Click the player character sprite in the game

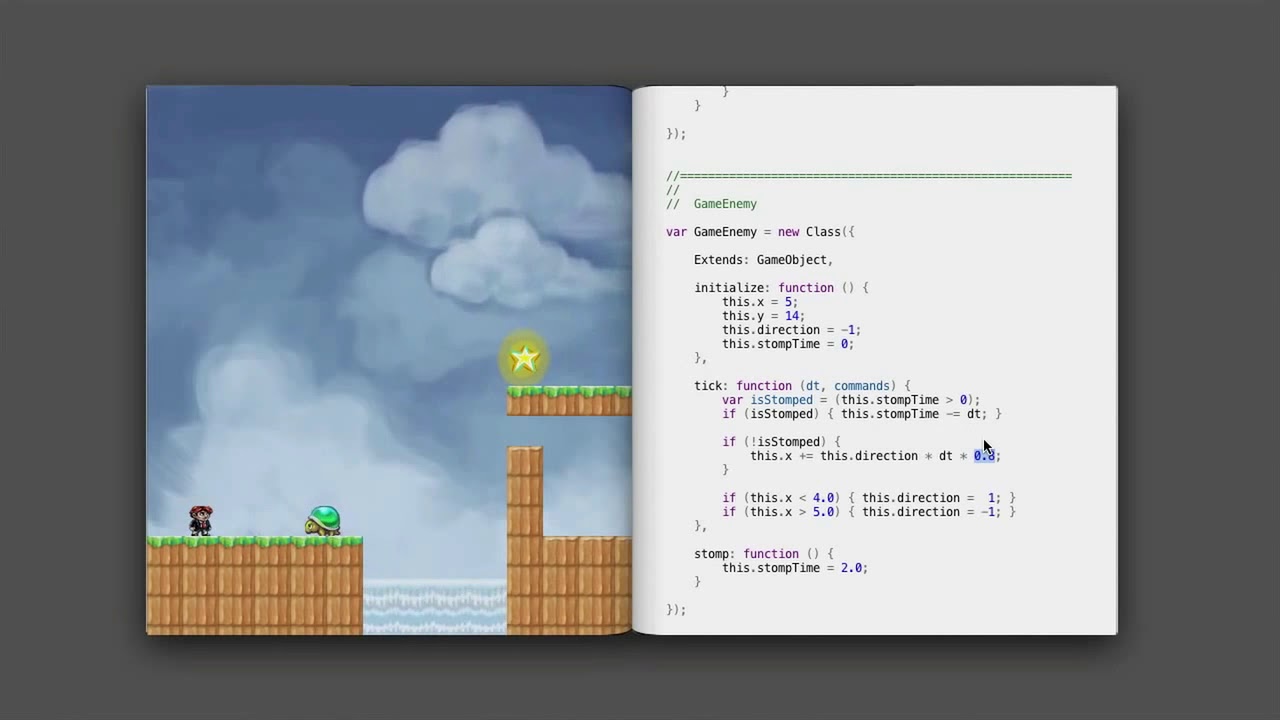tap(201, 520)
